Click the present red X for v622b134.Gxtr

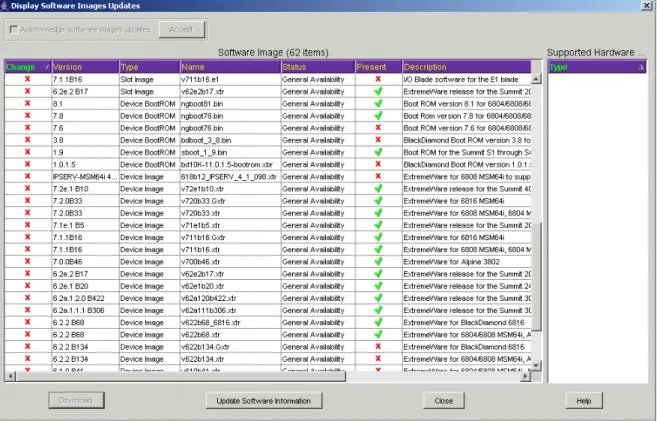[378, 346]
